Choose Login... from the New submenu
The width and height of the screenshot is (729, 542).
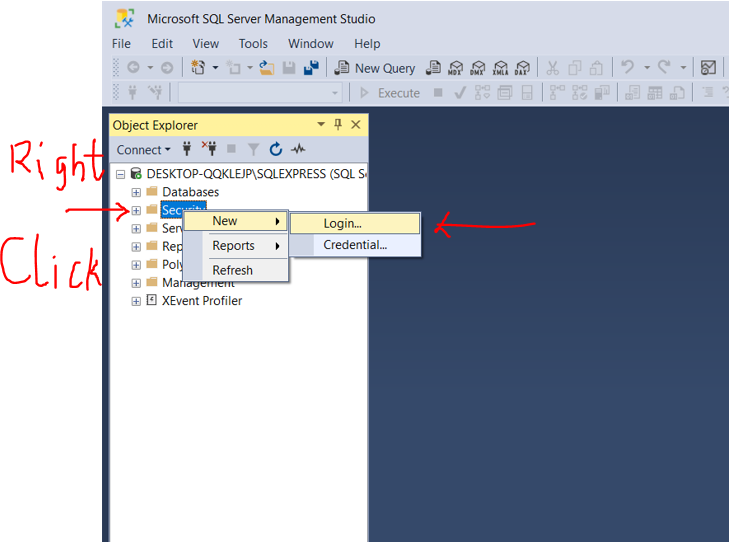[355, 224]
